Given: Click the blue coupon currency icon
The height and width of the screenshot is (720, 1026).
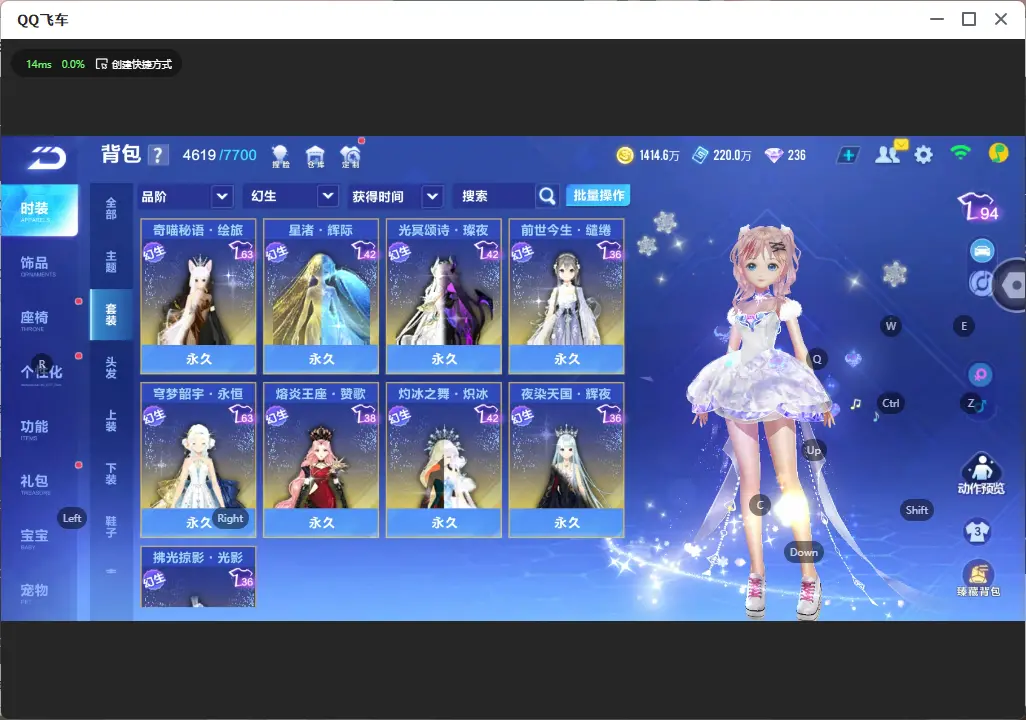Looking at the screenshot, I should (700, 155).
